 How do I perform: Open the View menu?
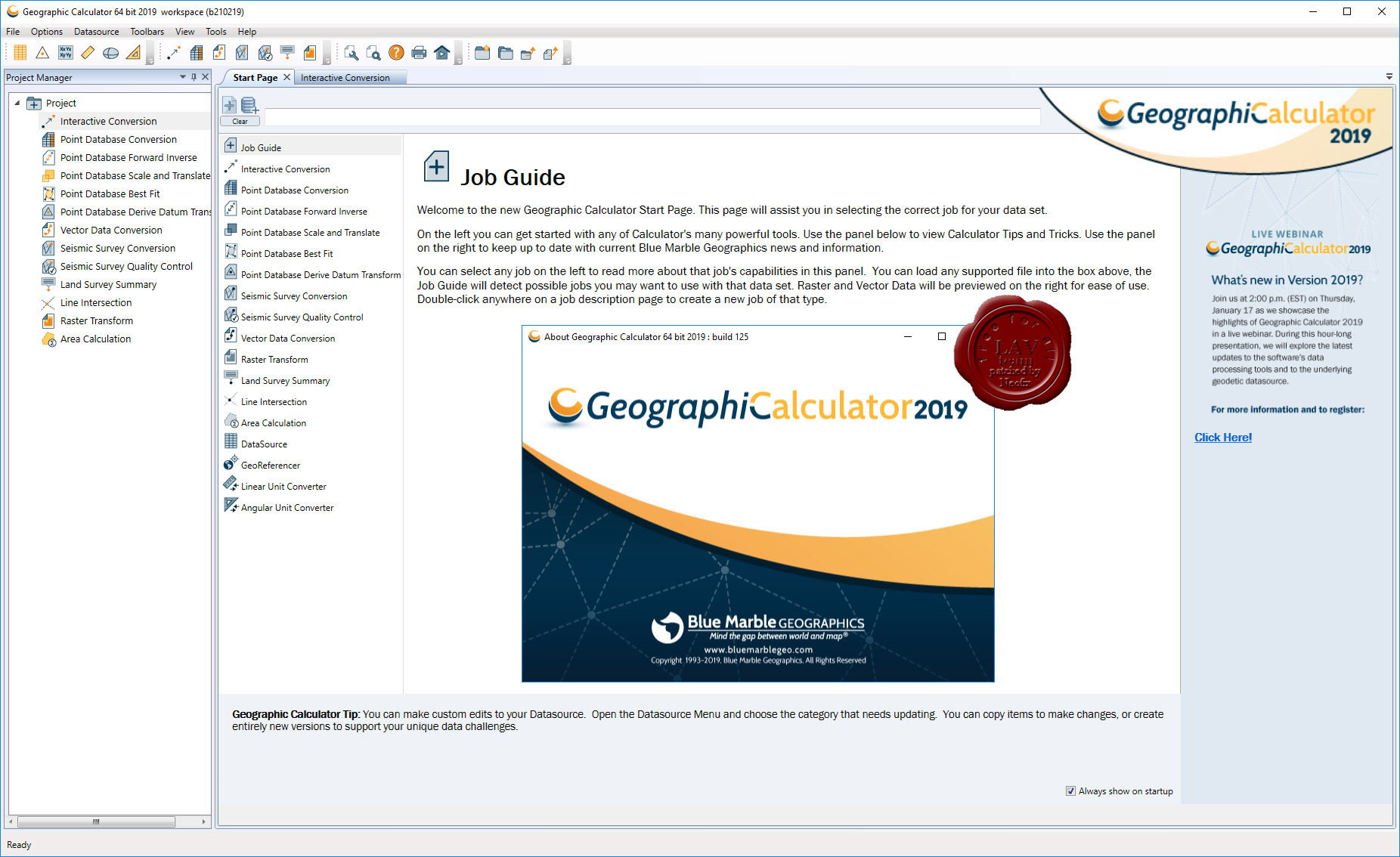[184, 32]
